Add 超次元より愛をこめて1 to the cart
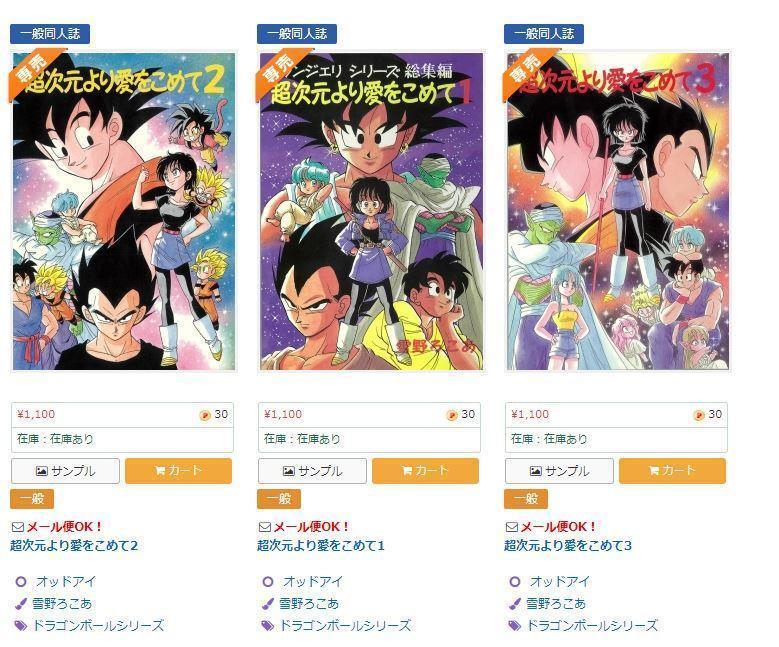The width and height of the screenshot is (779, 647). [x=425, y=471]
